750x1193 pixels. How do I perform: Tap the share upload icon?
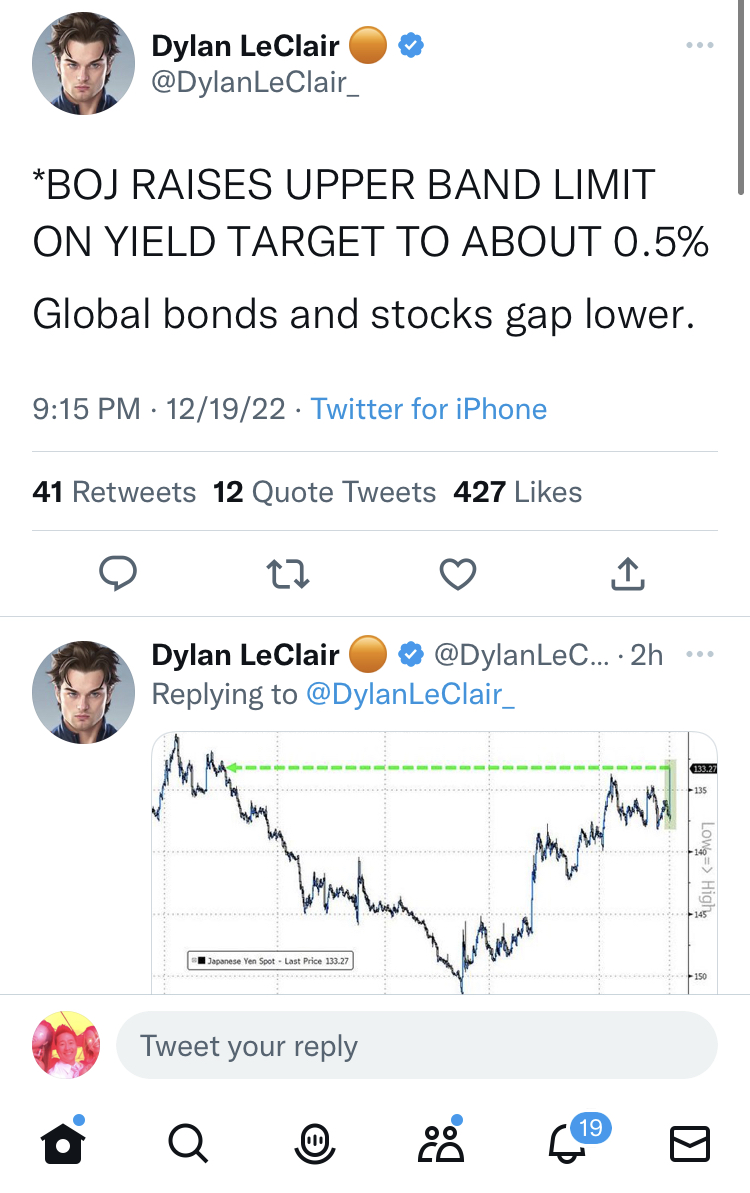[x=626, y=573]
